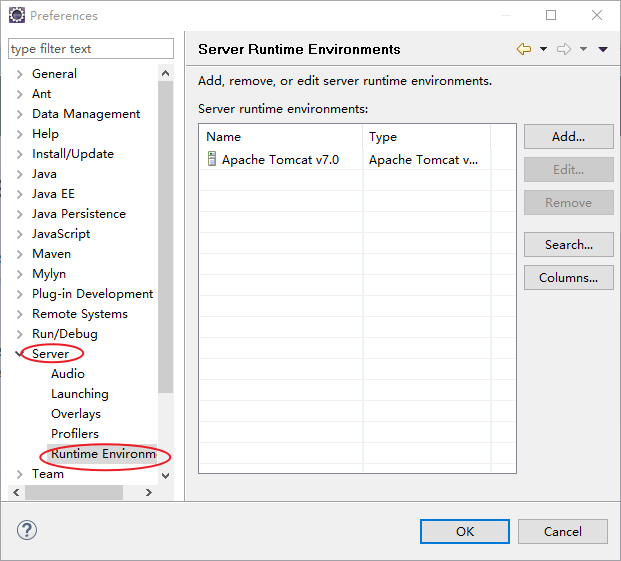Select the Java Persistence item
The height and width of the screenshot is (561, 621).
[x=79, y=214]
